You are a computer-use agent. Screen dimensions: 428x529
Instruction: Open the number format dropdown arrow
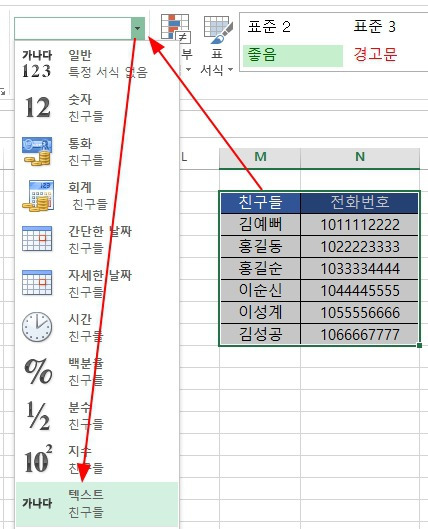point(138,28)
